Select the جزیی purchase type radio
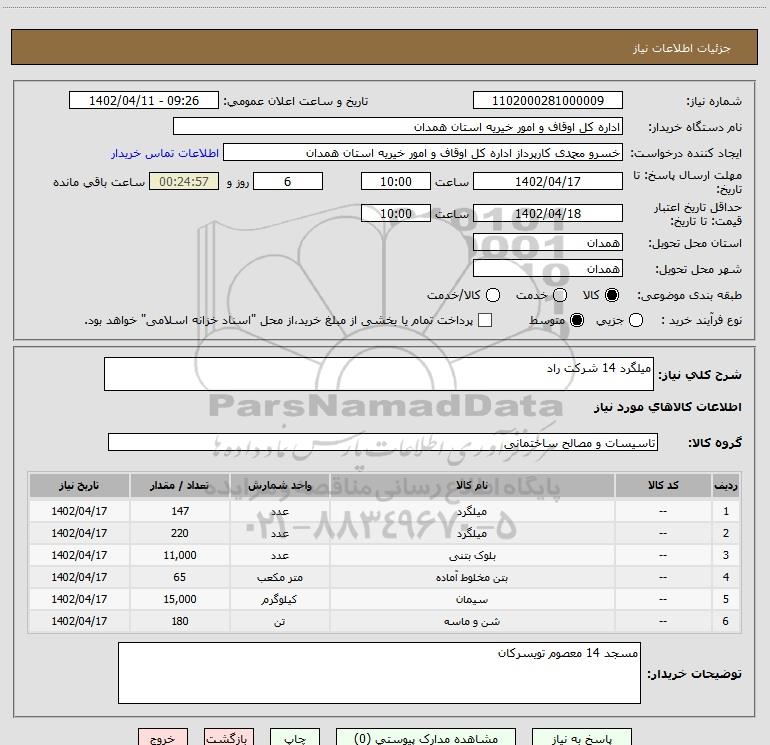 click(x=636, y=320)
